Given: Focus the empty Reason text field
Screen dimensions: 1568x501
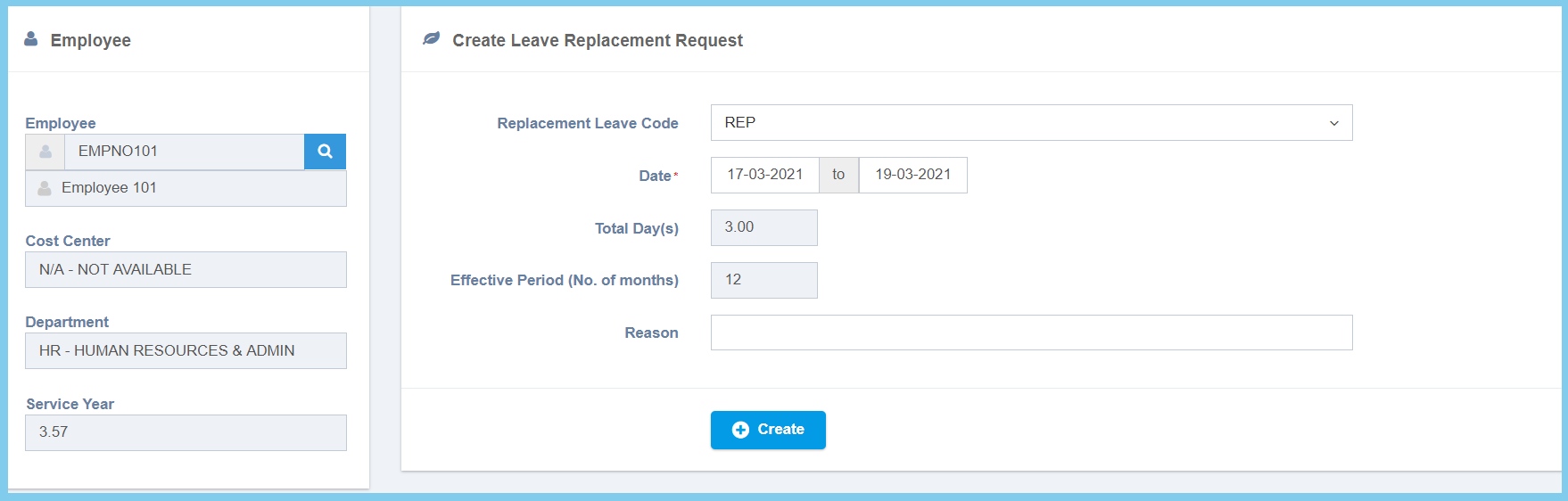Looking at the screenshot, I should pyautogui.click(x=1031, y=333).
